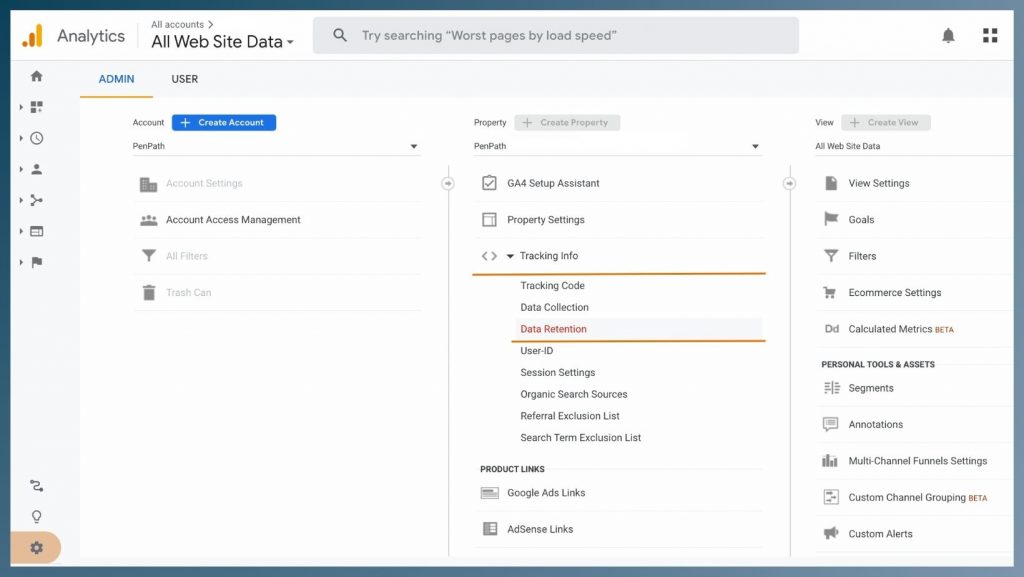Open the Discover lightbulb icon
1024x577 pixels.
[x=37, y=517]
